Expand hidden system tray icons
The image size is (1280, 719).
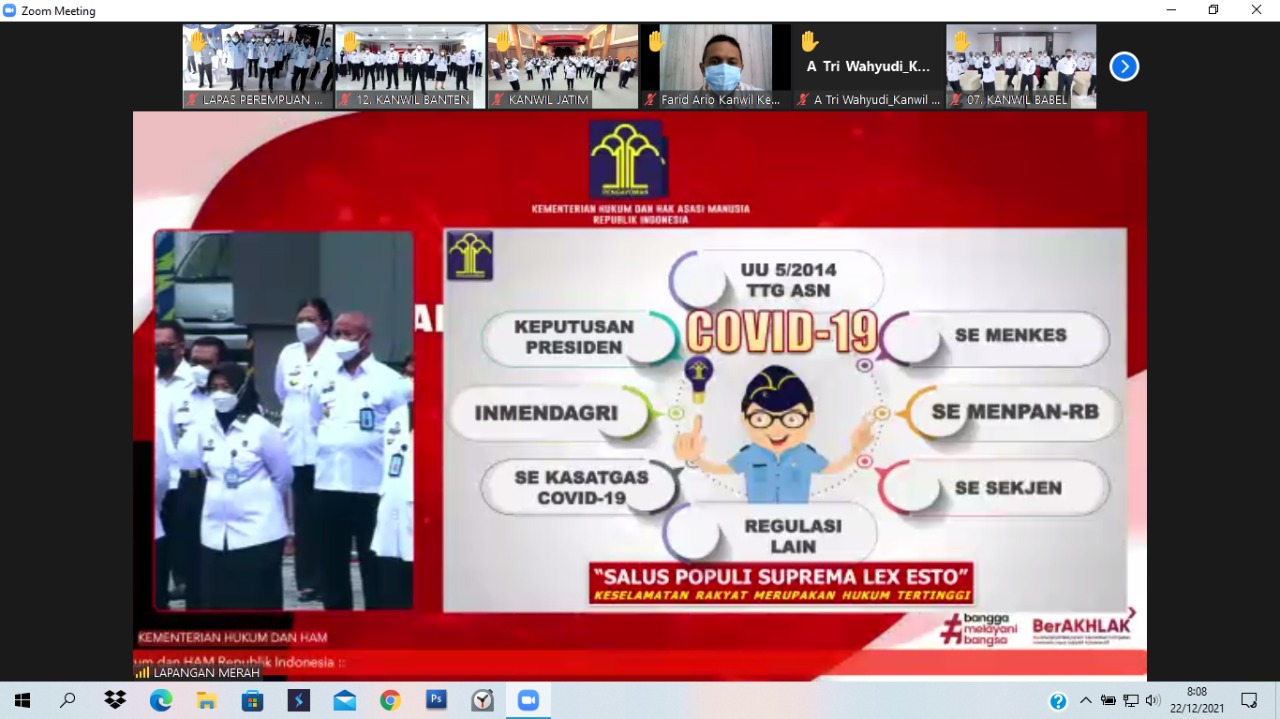click(x=1086, y=700)
